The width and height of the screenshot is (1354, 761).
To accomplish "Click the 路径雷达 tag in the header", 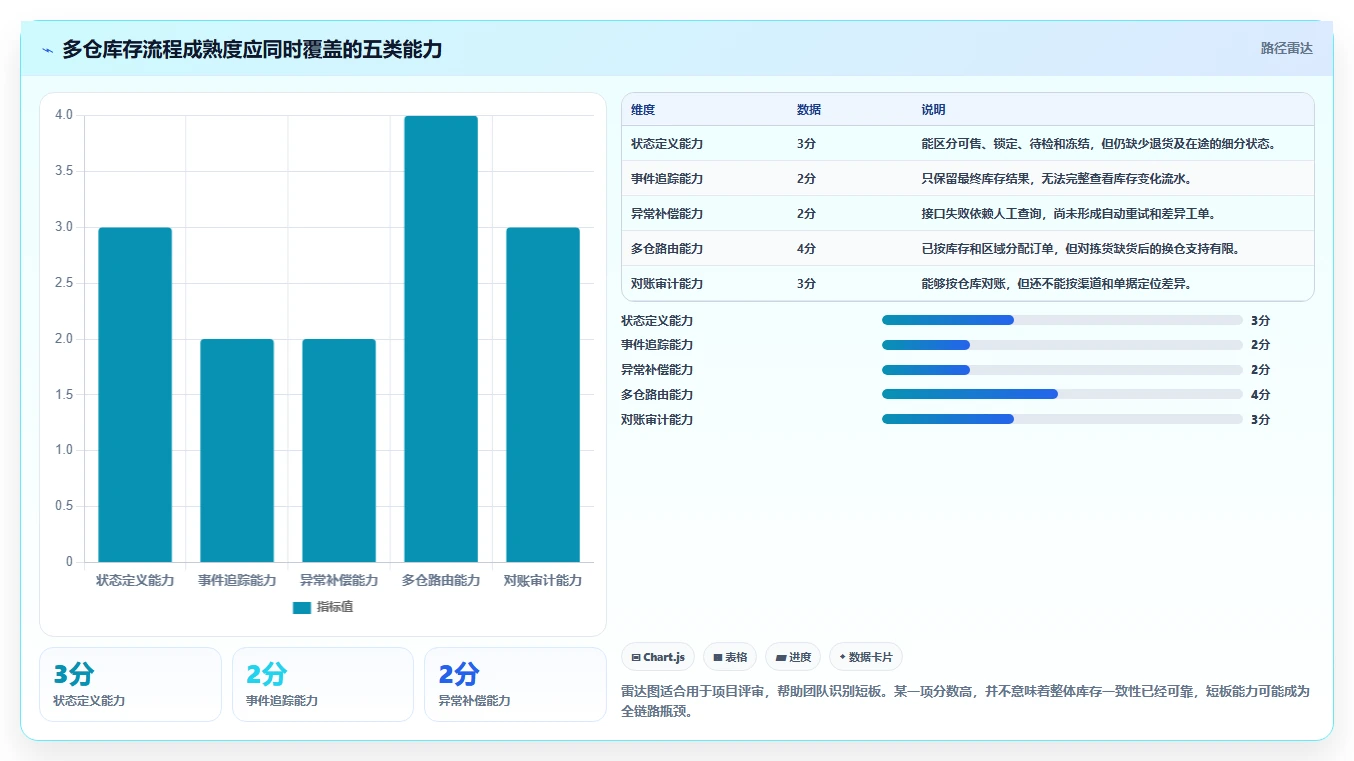I will click(x=1286, y=48).
